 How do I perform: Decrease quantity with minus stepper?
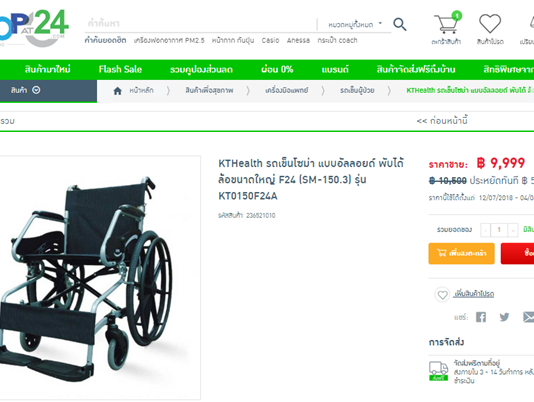485,230
